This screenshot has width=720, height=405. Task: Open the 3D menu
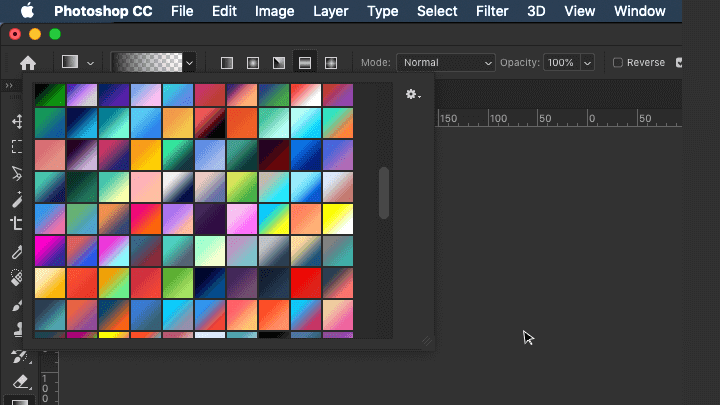coord(536,11)
